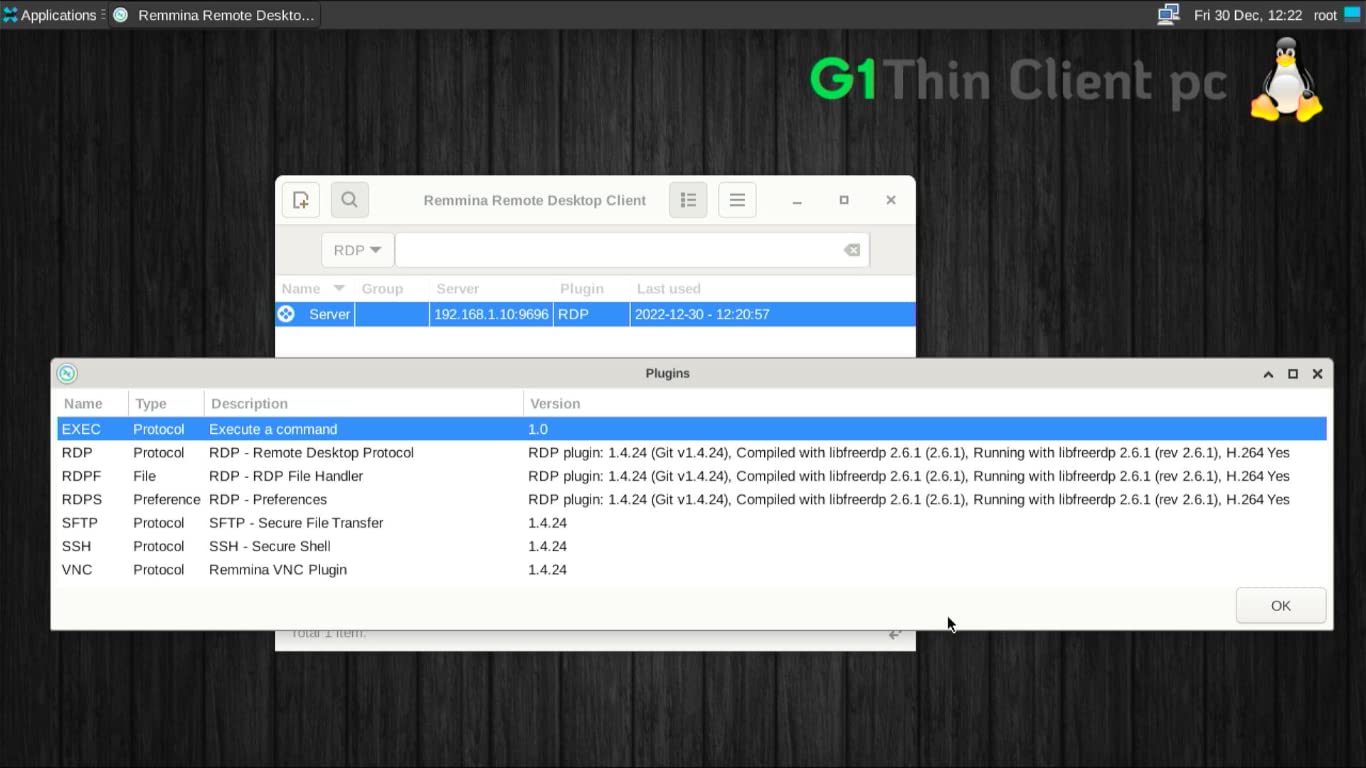Open the Applications menu
Screen dimensions: 1366x768
pos(52,14)
